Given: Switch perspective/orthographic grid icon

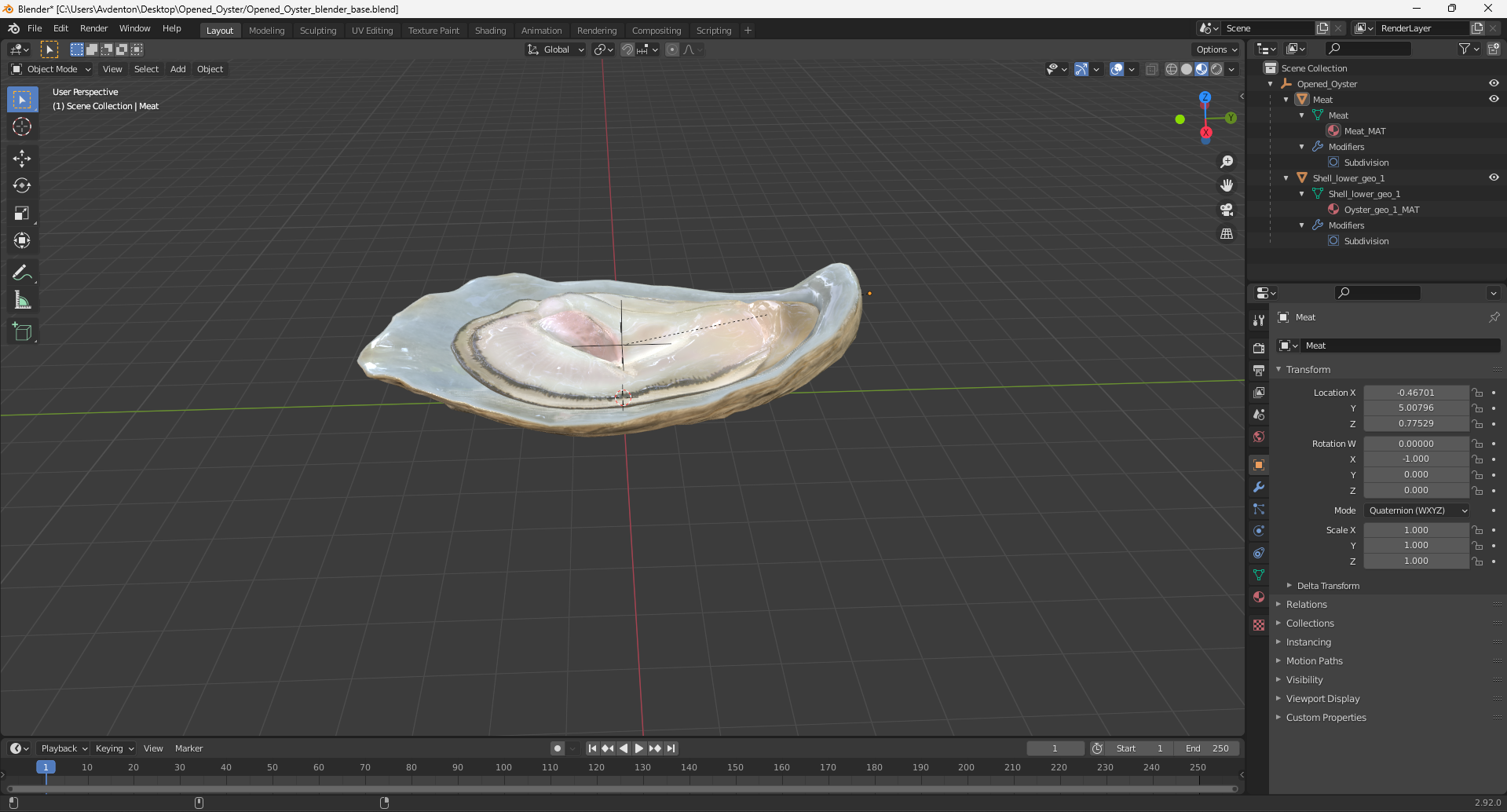Looking at the screenshot, I should 1227,234.
